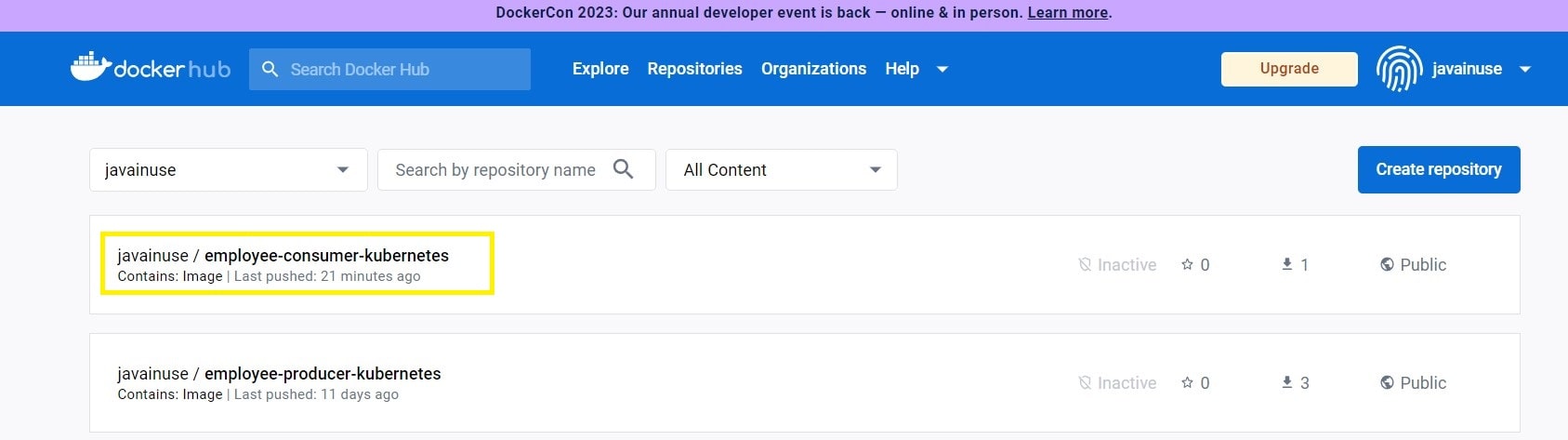Screen dimensions: 1568x440
Task: Open the javainuse namespace dropdown
Action: point(229,170)
